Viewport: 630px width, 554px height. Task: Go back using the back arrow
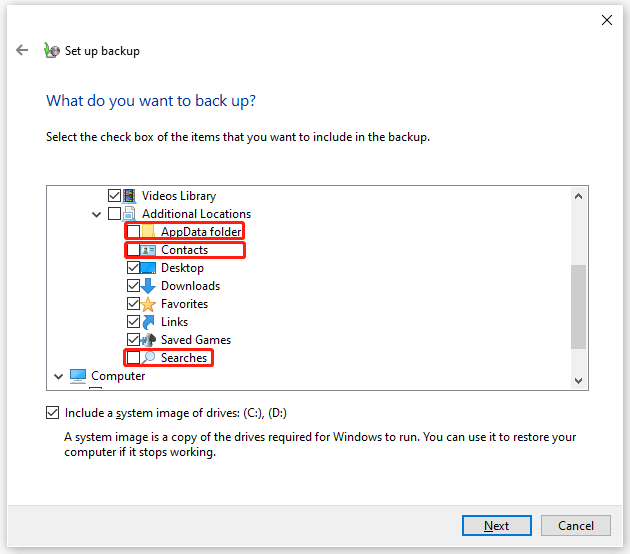pyautogui.click(x=22, y=51)
